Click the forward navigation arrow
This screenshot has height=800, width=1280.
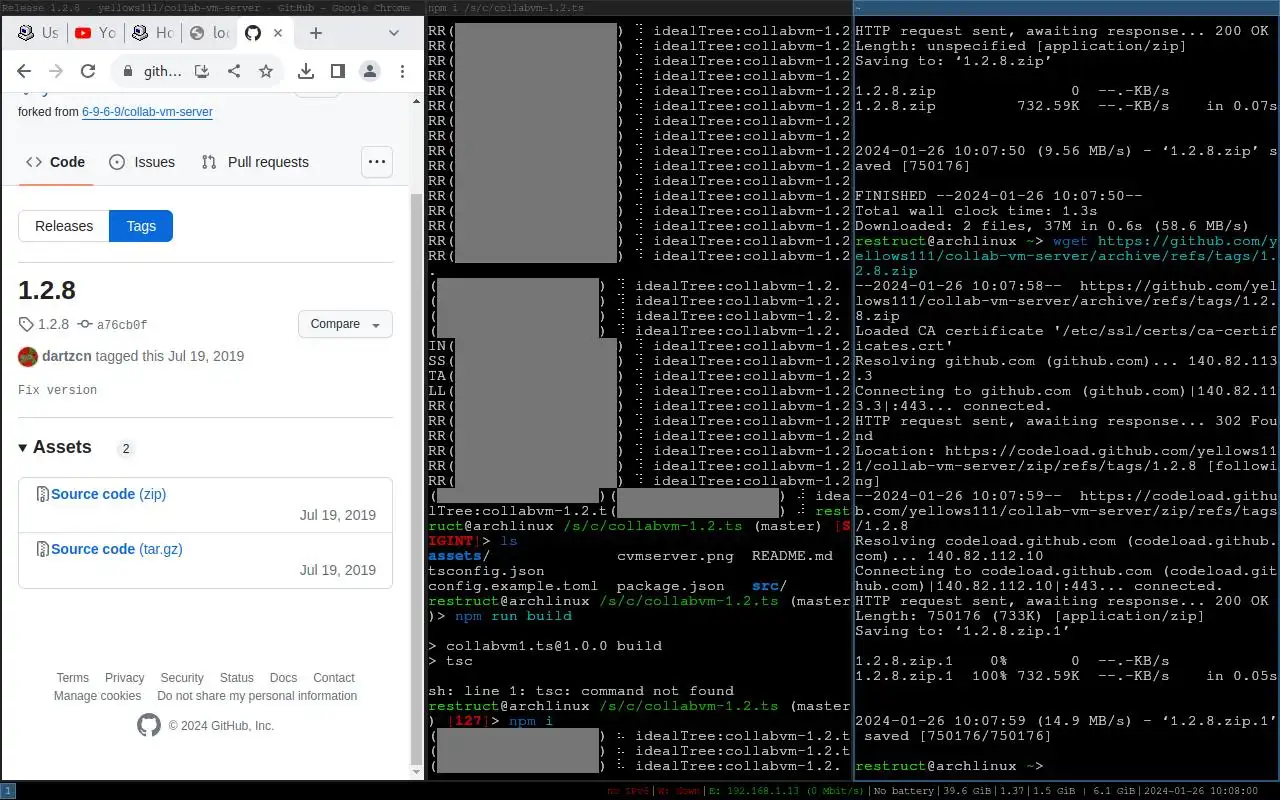click(x=56, y=71)
